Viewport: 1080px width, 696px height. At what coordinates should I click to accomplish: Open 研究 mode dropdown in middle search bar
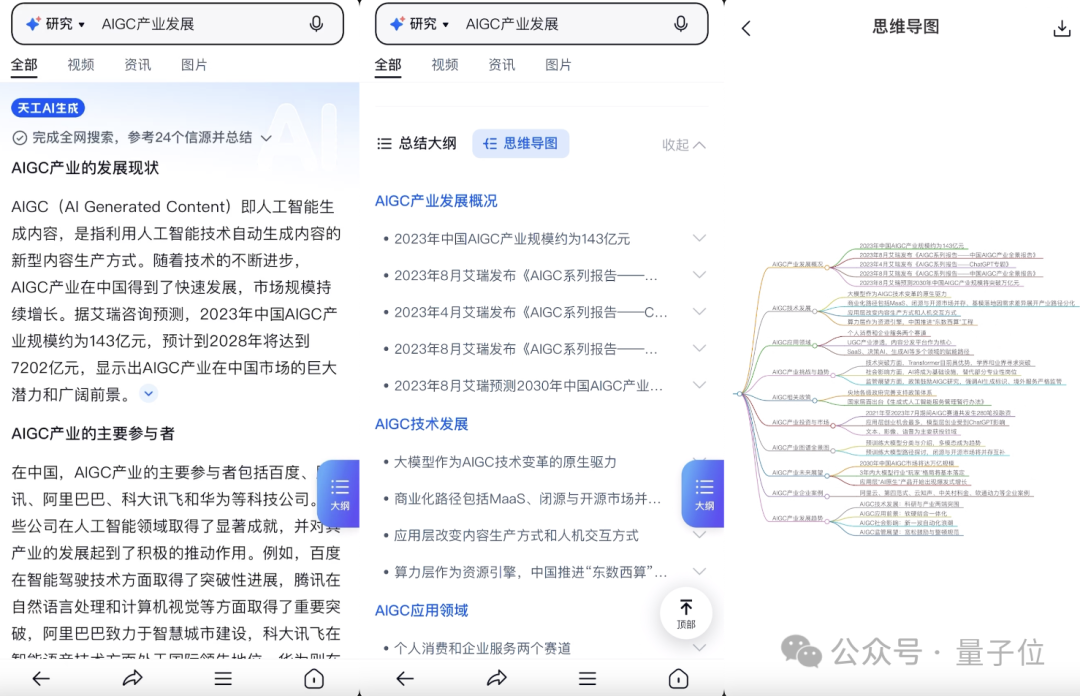420,24
